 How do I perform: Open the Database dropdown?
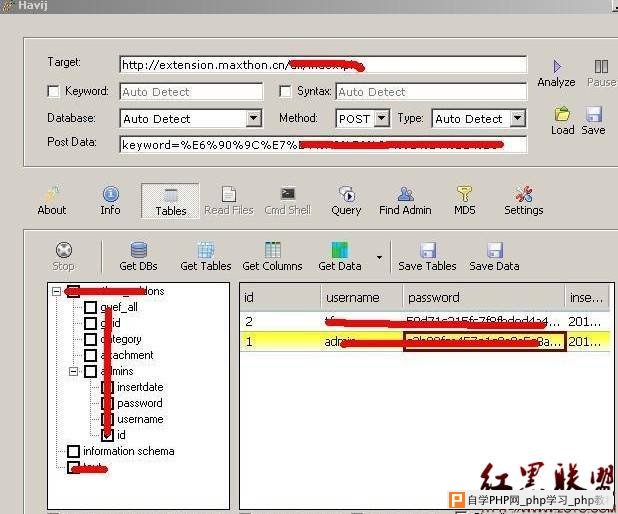[x=253, y=118]
